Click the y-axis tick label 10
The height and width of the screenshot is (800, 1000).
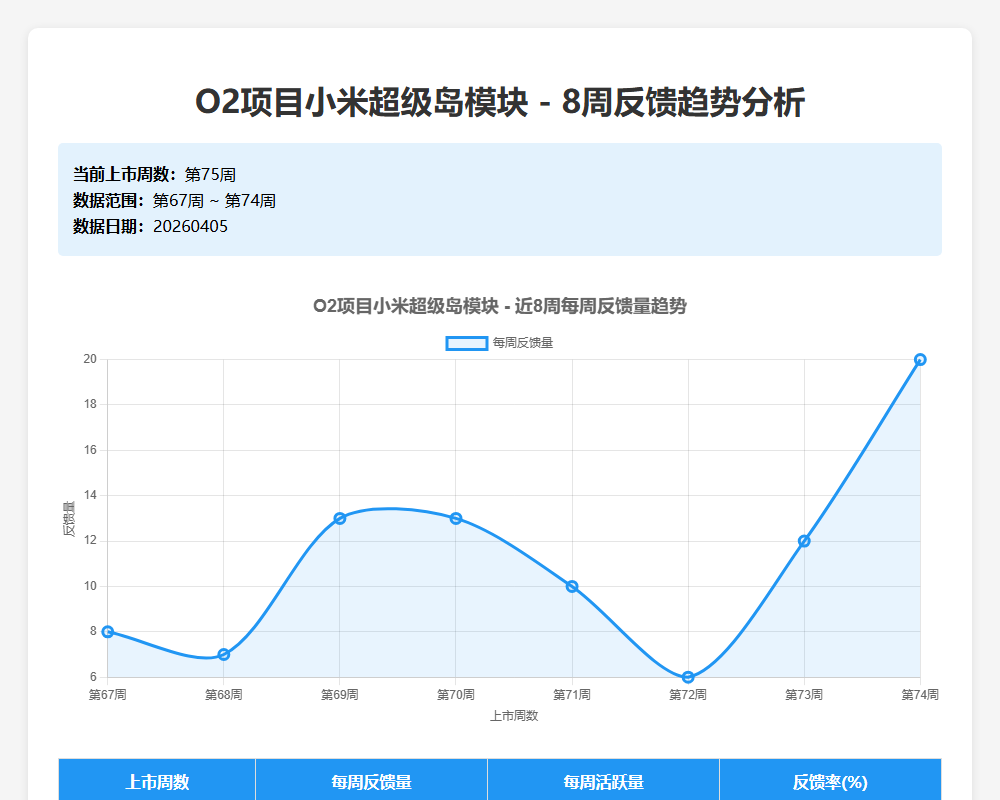tap(90, 586)
